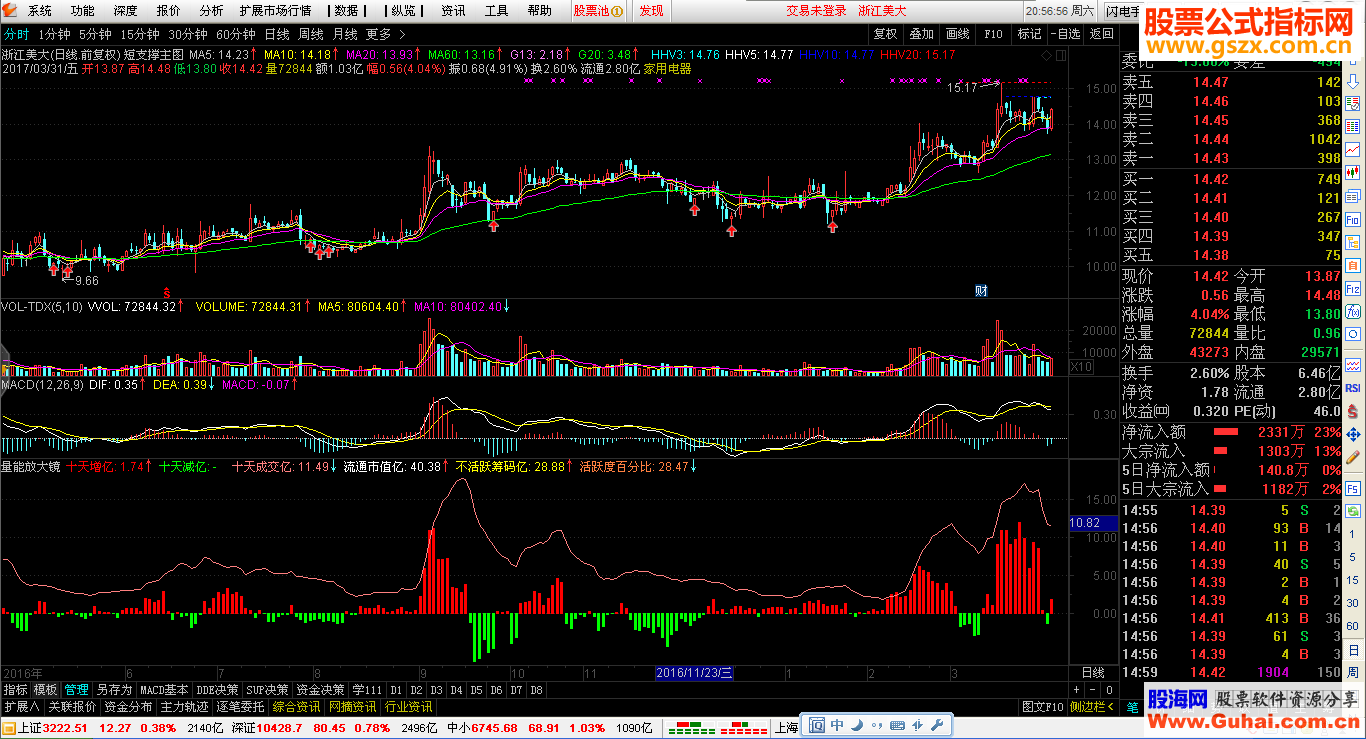
Task: Open the quote list icon in right toolbar
Action: point(1354,103)
